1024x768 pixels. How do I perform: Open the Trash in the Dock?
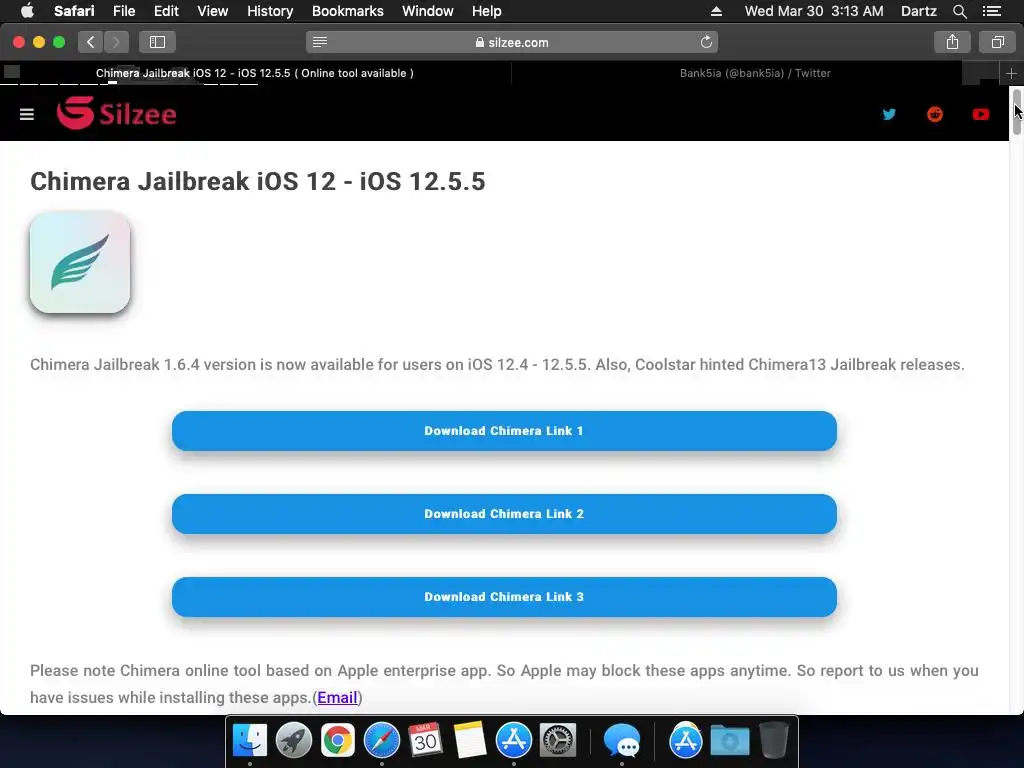[x=774, y=741]
